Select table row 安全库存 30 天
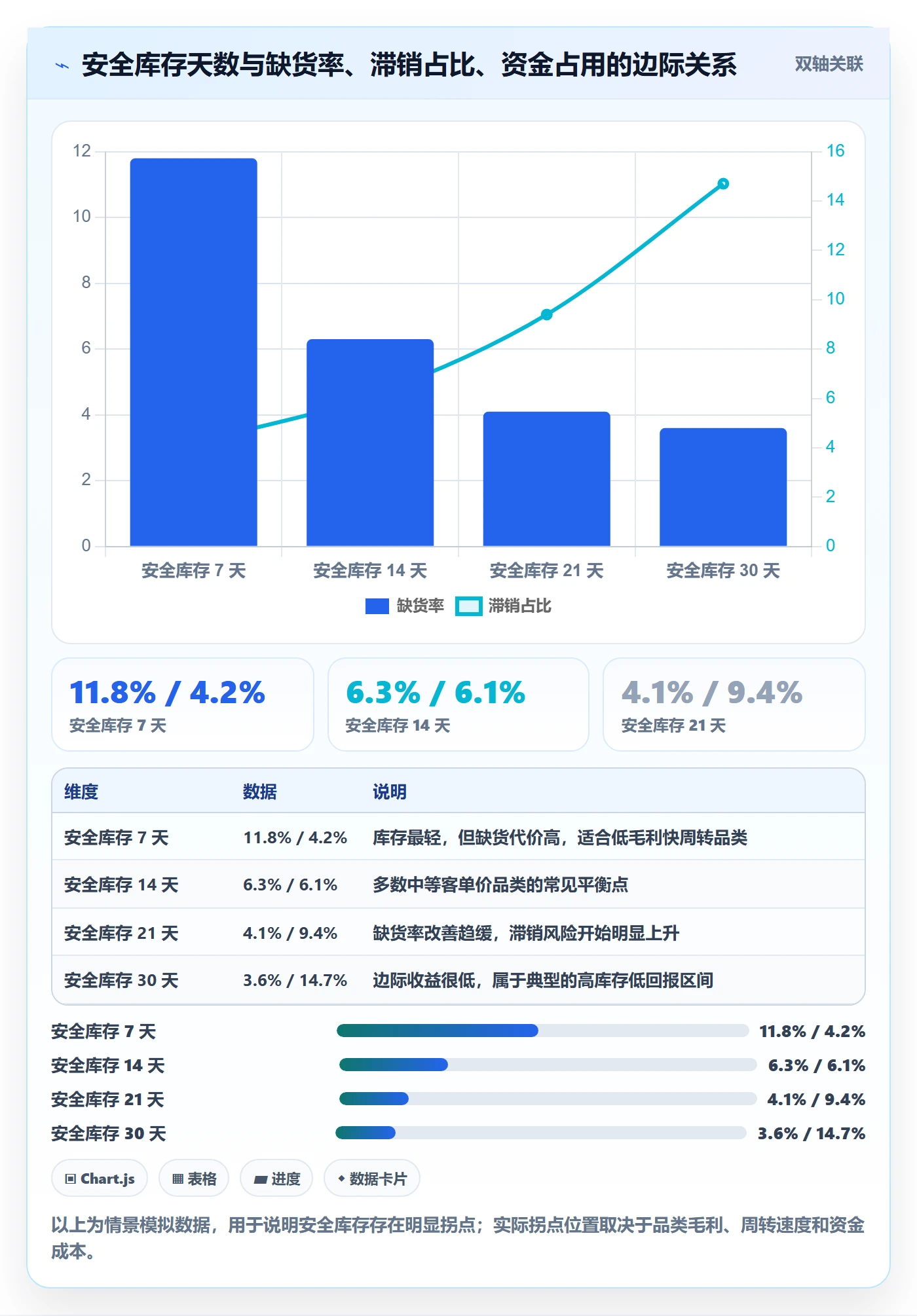The height and width of the screenshot is (1316, 917). [458, 980]
